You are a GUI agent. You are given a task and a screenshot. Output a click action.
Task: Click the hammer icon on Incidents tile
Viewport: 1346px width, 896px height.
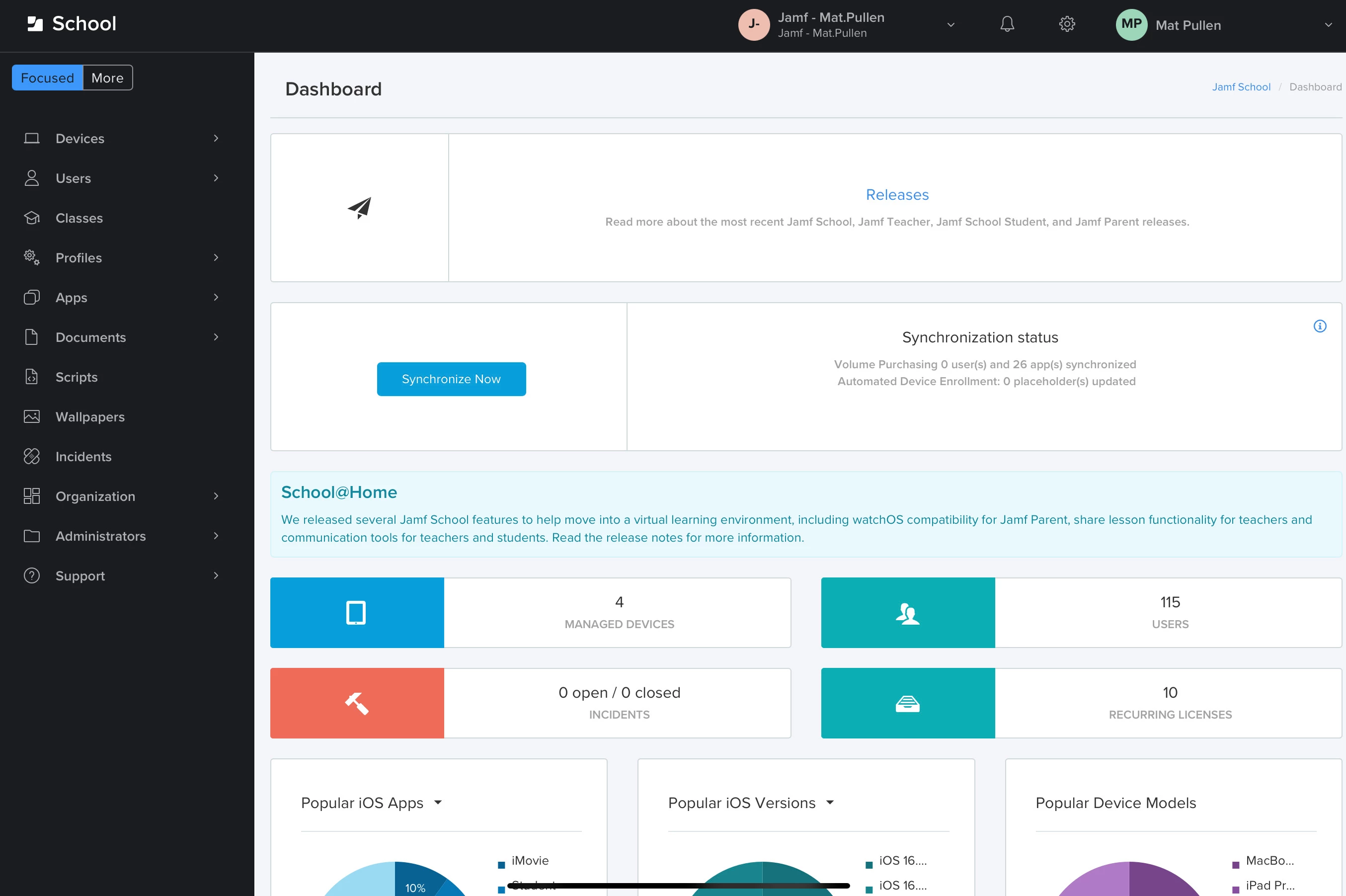click(x=357, y=703)
